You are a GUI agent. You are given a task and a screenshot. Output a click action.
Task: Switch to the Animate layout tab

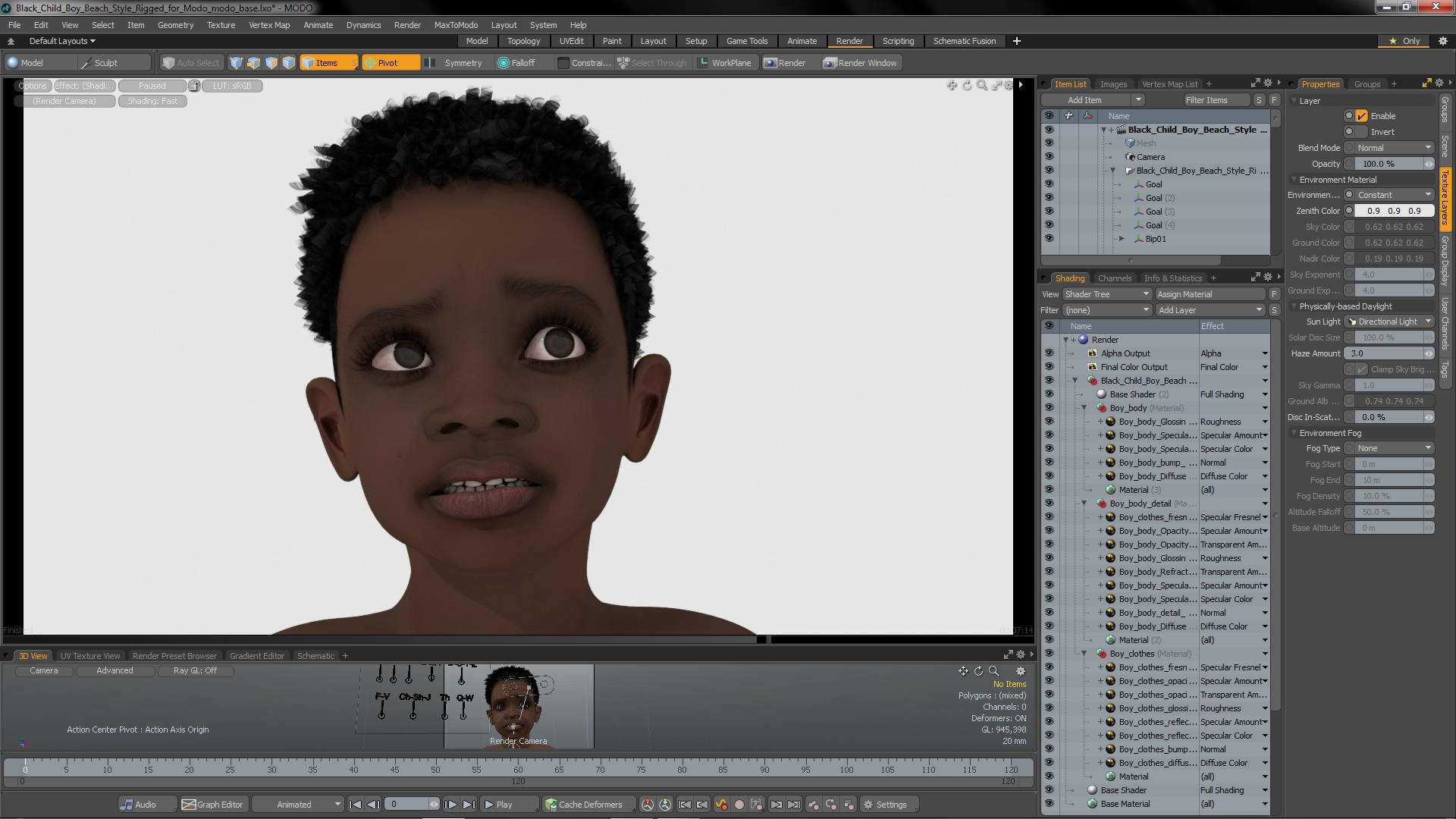point(802,41)
